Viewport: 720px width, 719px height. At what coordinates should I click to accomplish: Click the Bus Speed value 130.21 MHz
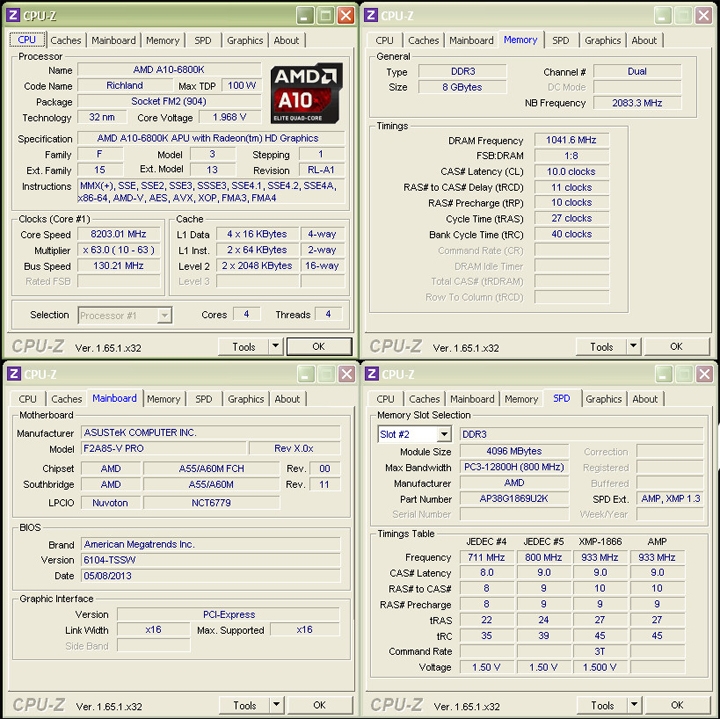118,265
